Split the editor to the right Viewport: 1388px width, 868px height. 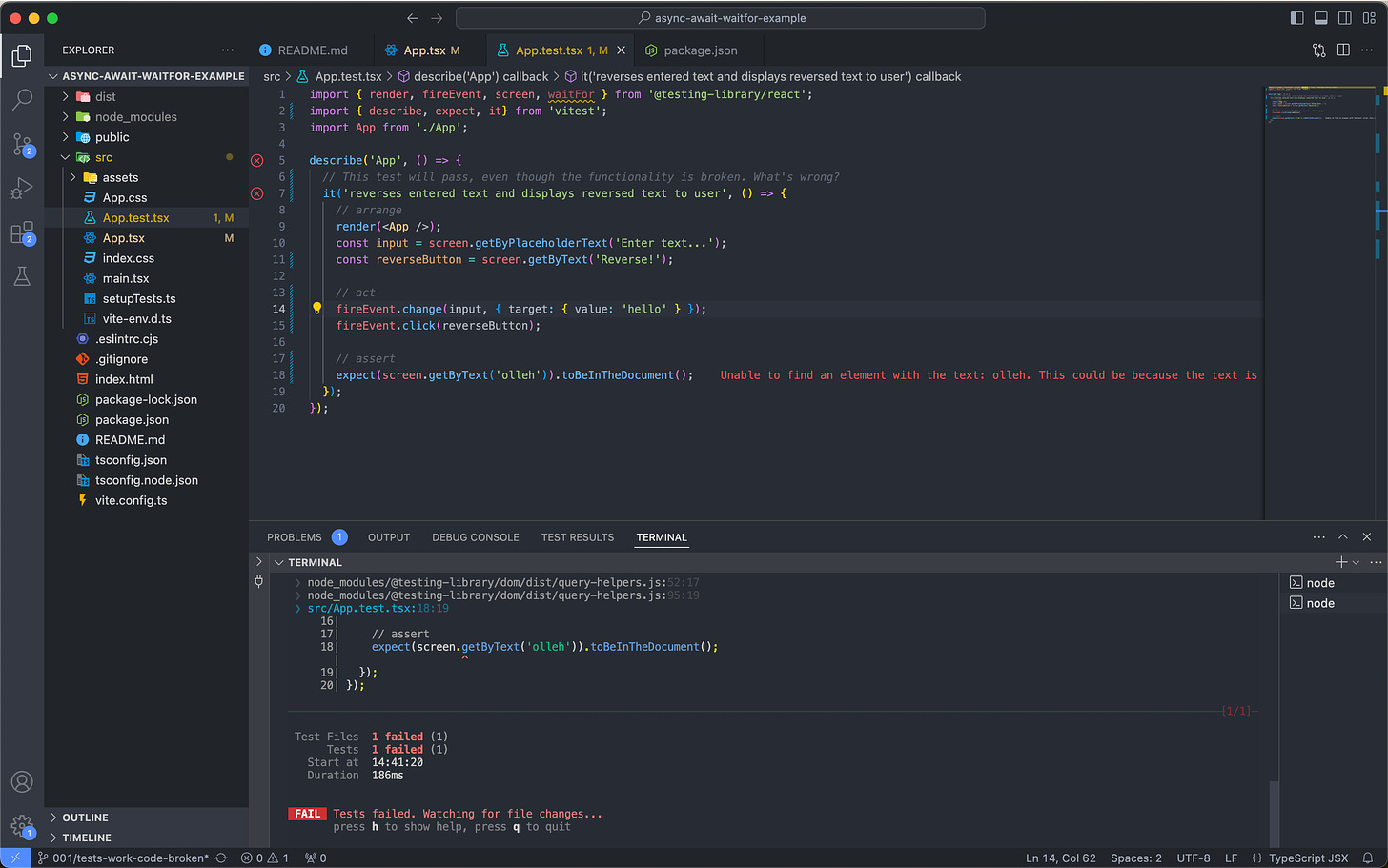coord(1343,50)
